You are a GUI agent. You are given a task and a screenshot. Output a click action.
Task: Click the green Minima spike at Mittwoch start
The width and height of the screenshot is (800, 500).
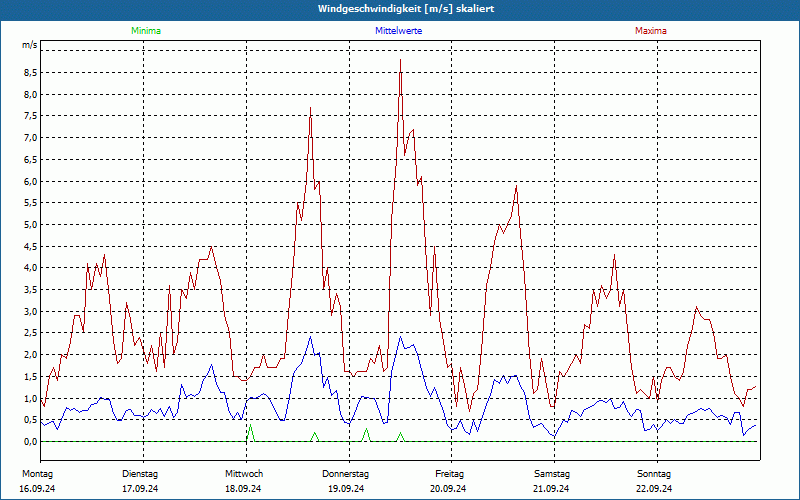(x=250, y=426)
